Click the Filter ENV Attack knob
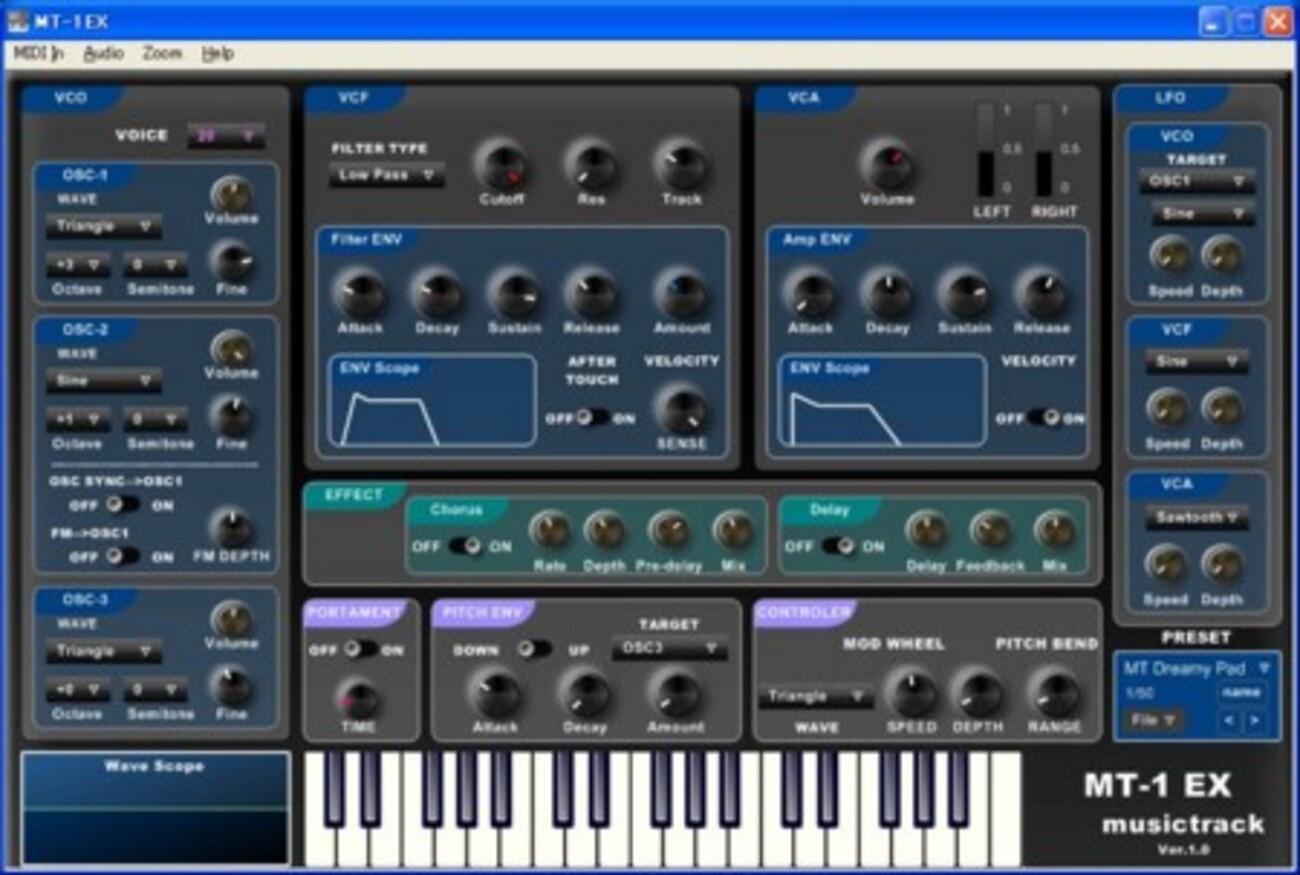Viewport: 1300px width, 875px height. tap(361, 293)
